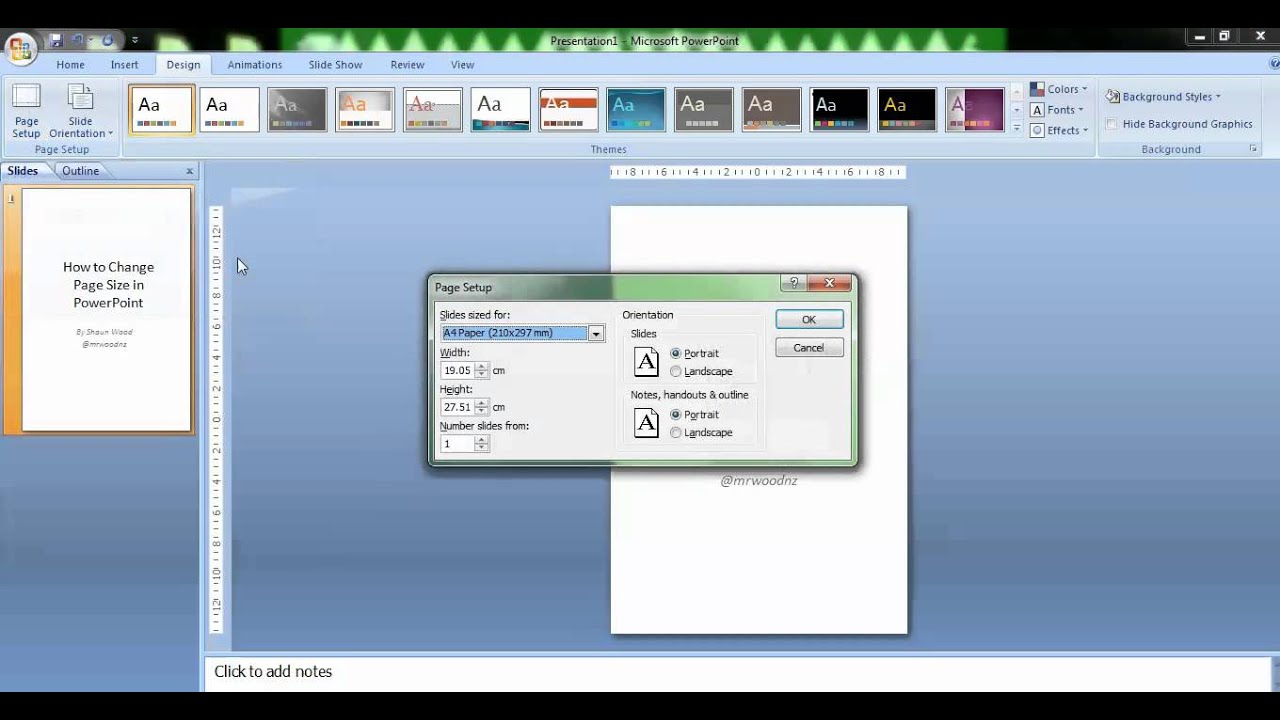Open the theme Colors dropdown
1280x720 pixels.
click(x=1059, y=89)
